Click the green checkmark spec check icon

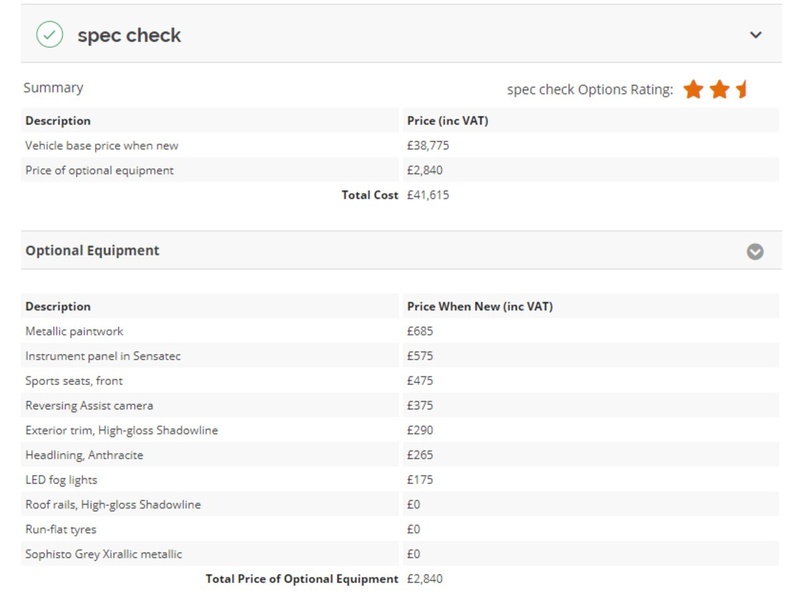click(49, 35)
